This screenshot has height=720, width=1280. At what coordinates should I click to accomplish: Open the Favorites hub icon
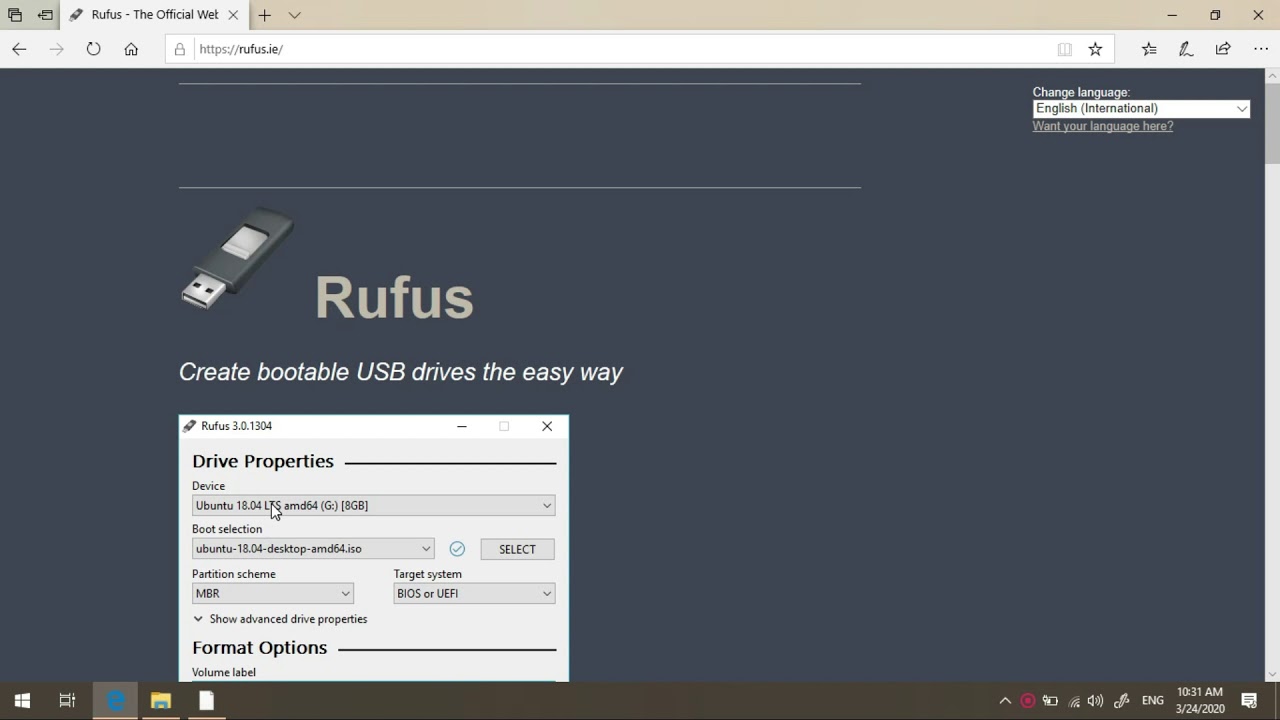click(x=1149, y=49)
